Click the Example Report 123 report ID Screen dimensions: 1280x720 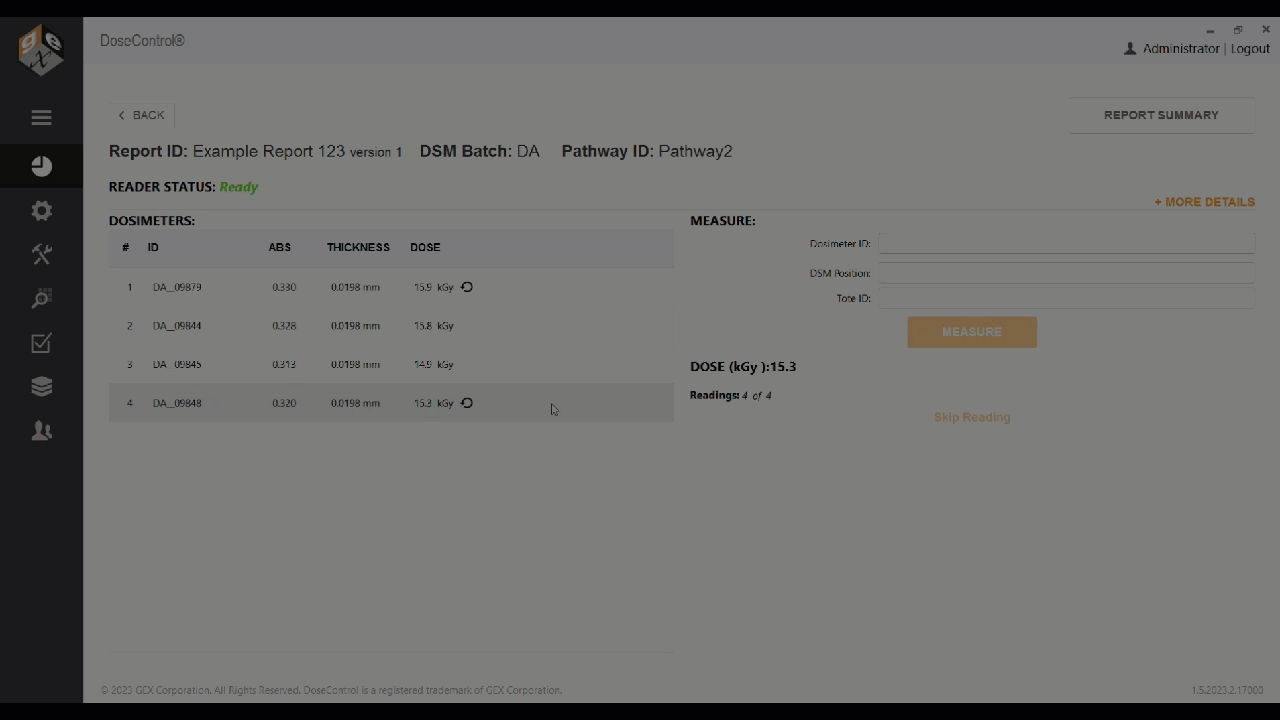pos(269,152)
